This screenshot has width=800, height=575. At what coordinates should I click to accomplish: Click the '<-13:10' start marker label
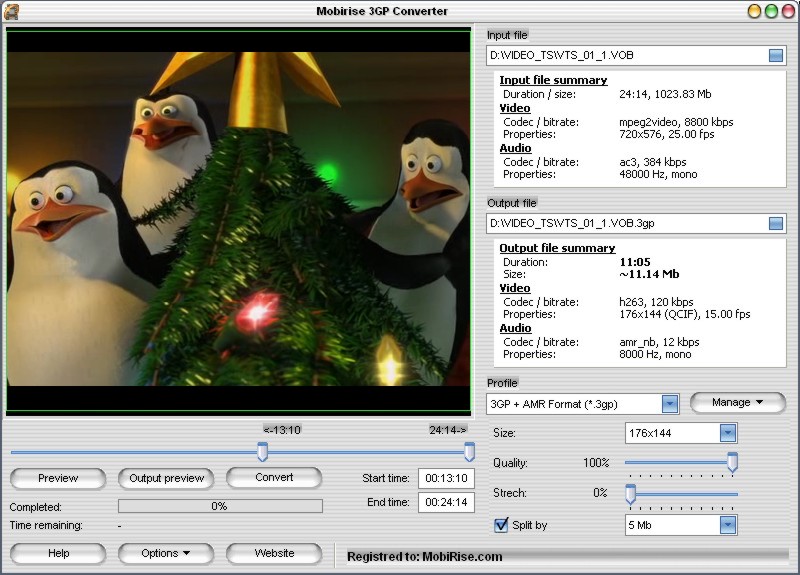point(282,430)
